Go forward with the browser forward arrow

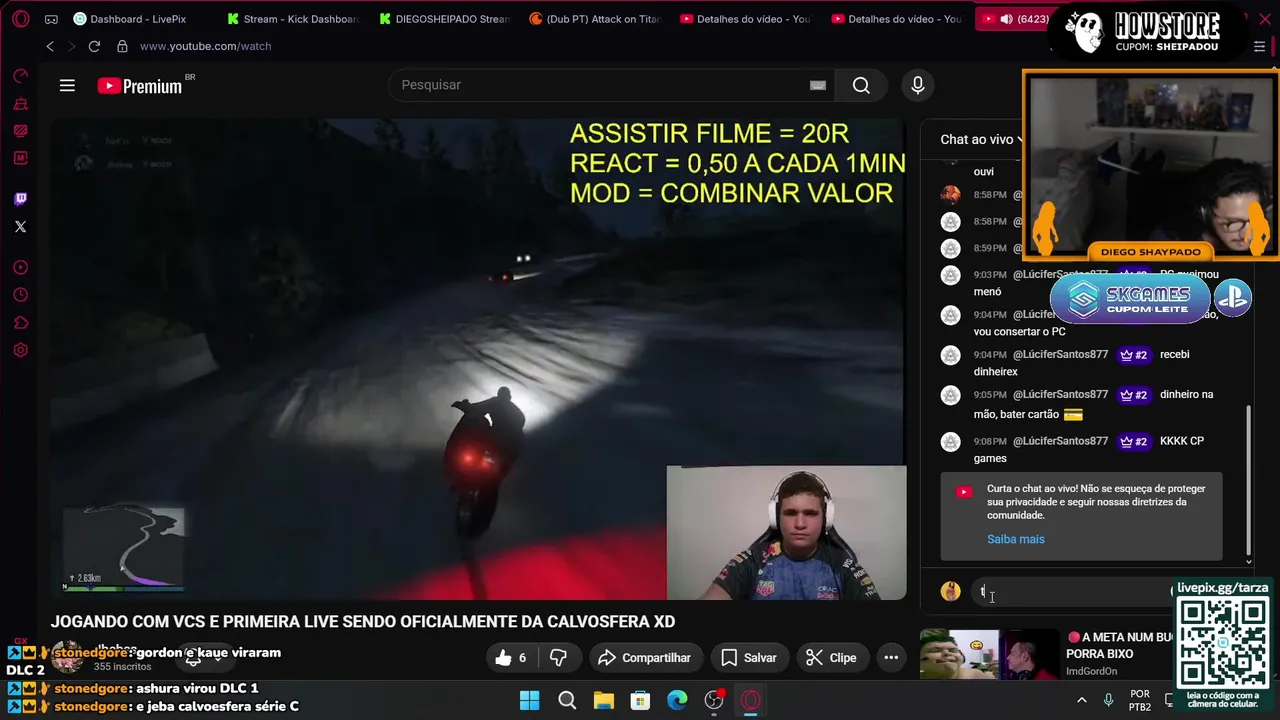coord(71,46)
